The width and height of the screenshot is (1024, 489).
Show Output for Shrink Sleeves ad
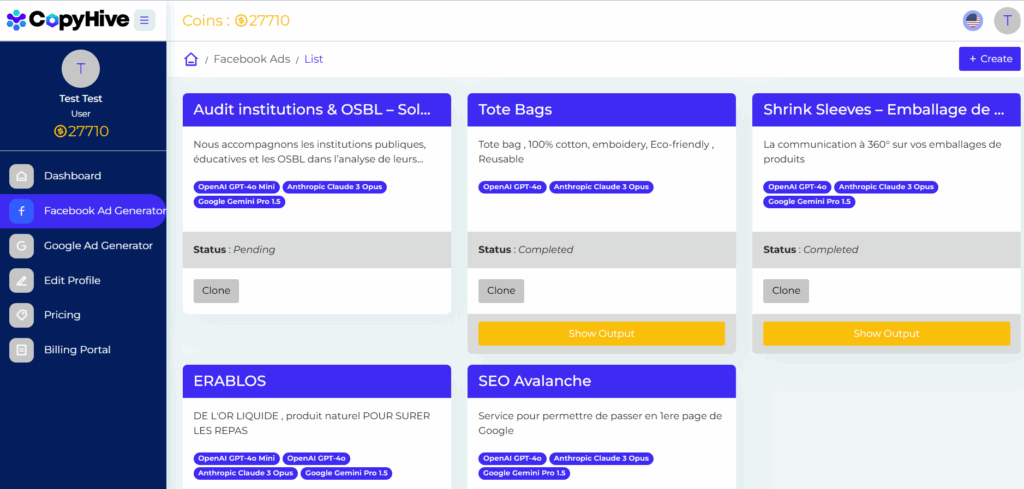click(x=886, y=334)
